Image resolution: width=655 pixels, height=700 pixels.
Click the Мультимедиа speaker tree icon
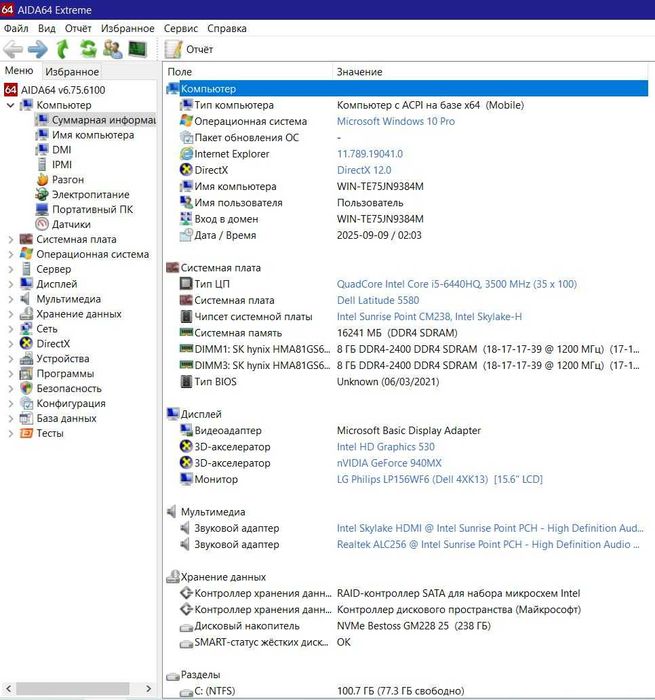click(25, 299)
